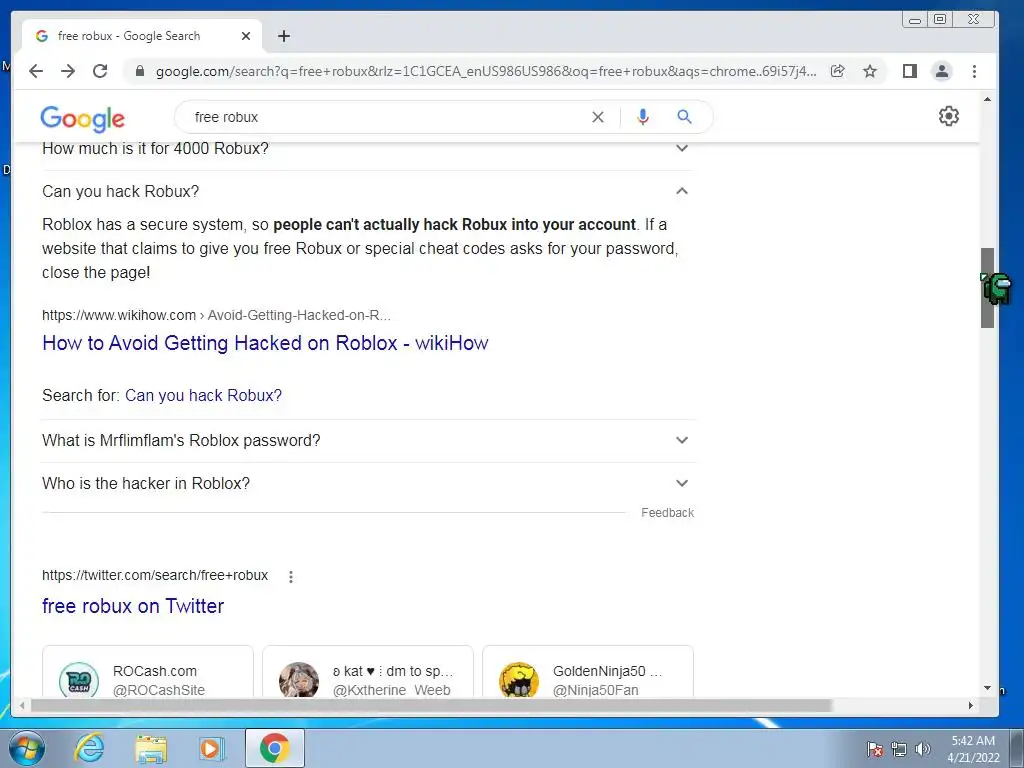Go forward to the next page
1024x768 pixels.
tap(68, 71)
